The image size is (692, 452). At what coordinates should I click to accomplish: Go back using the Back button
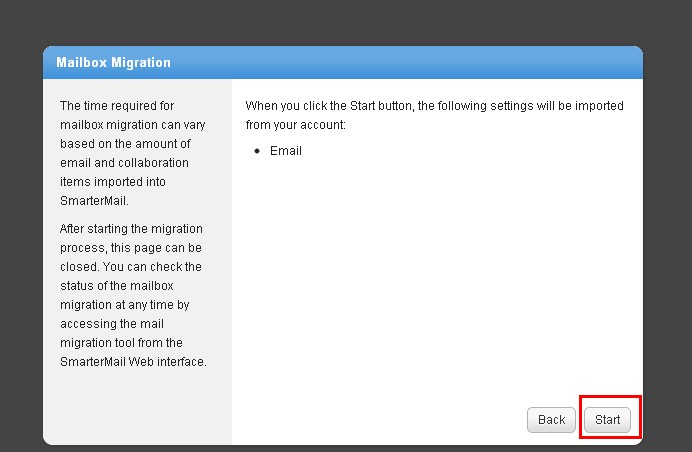551,420
